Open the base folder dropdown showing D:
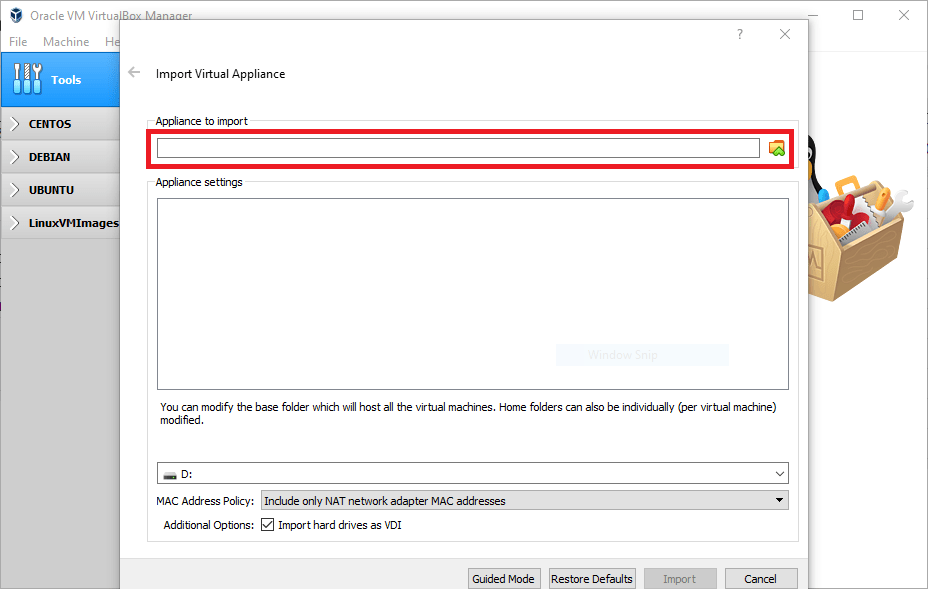The width and height of the screenshot is (928, 589). [779, 472]
